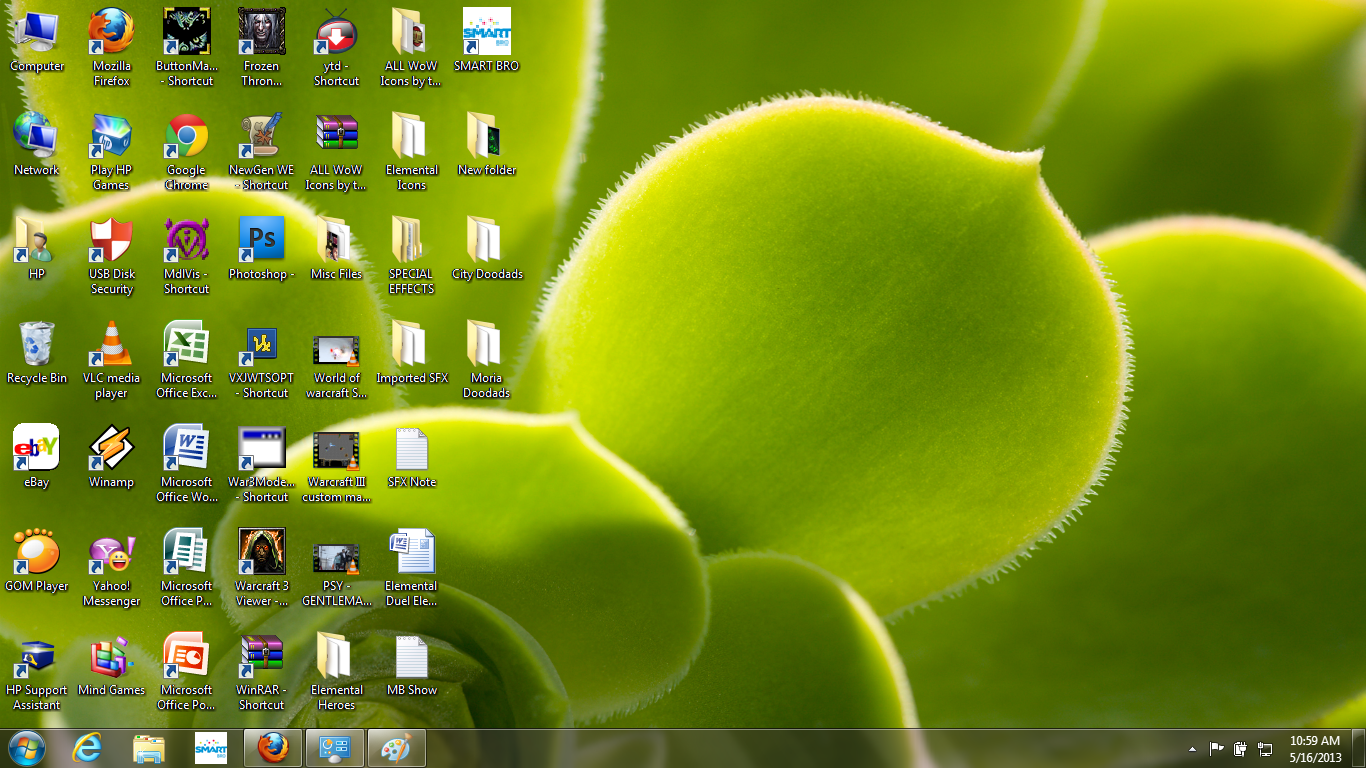Select the ButtonMa... shortcut icon
This screenshot has width=1366, height=768.
[x=187, y=47]
